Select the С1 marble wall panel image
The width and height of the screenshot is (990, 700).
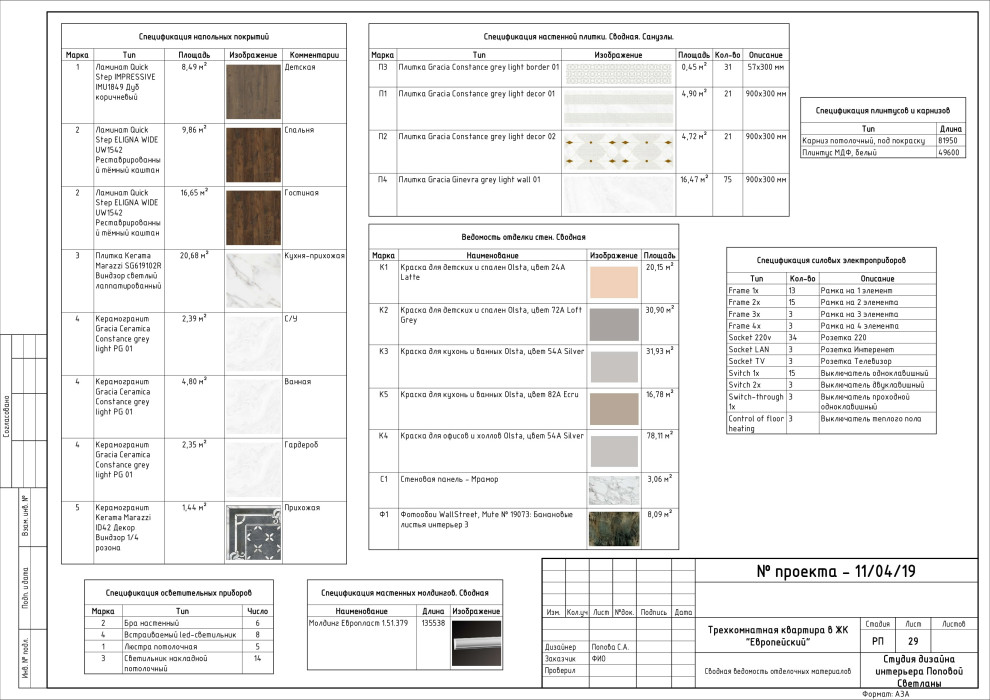613,490
